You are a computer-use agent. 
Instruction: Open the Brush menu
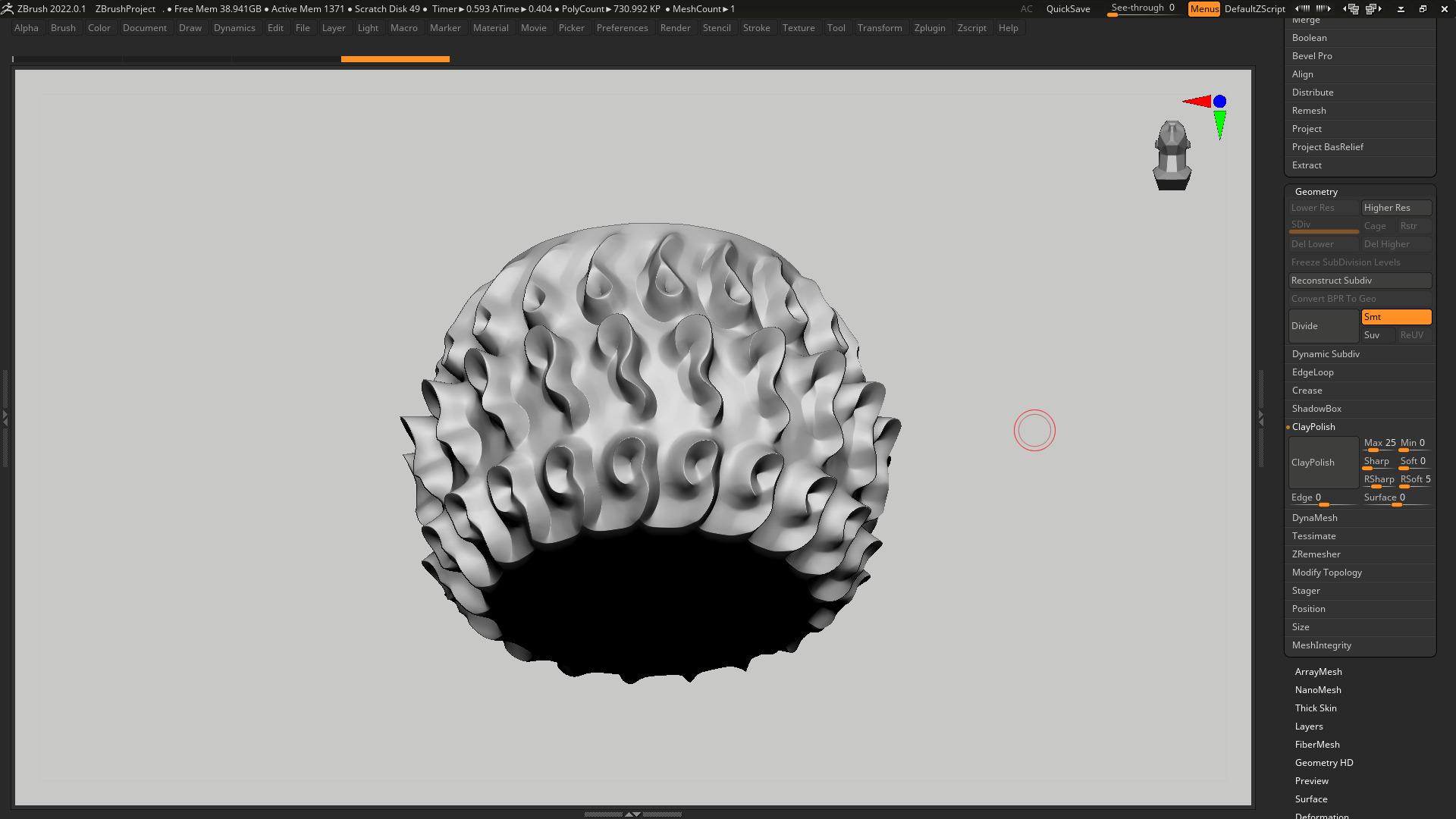(x=63, y=28)
